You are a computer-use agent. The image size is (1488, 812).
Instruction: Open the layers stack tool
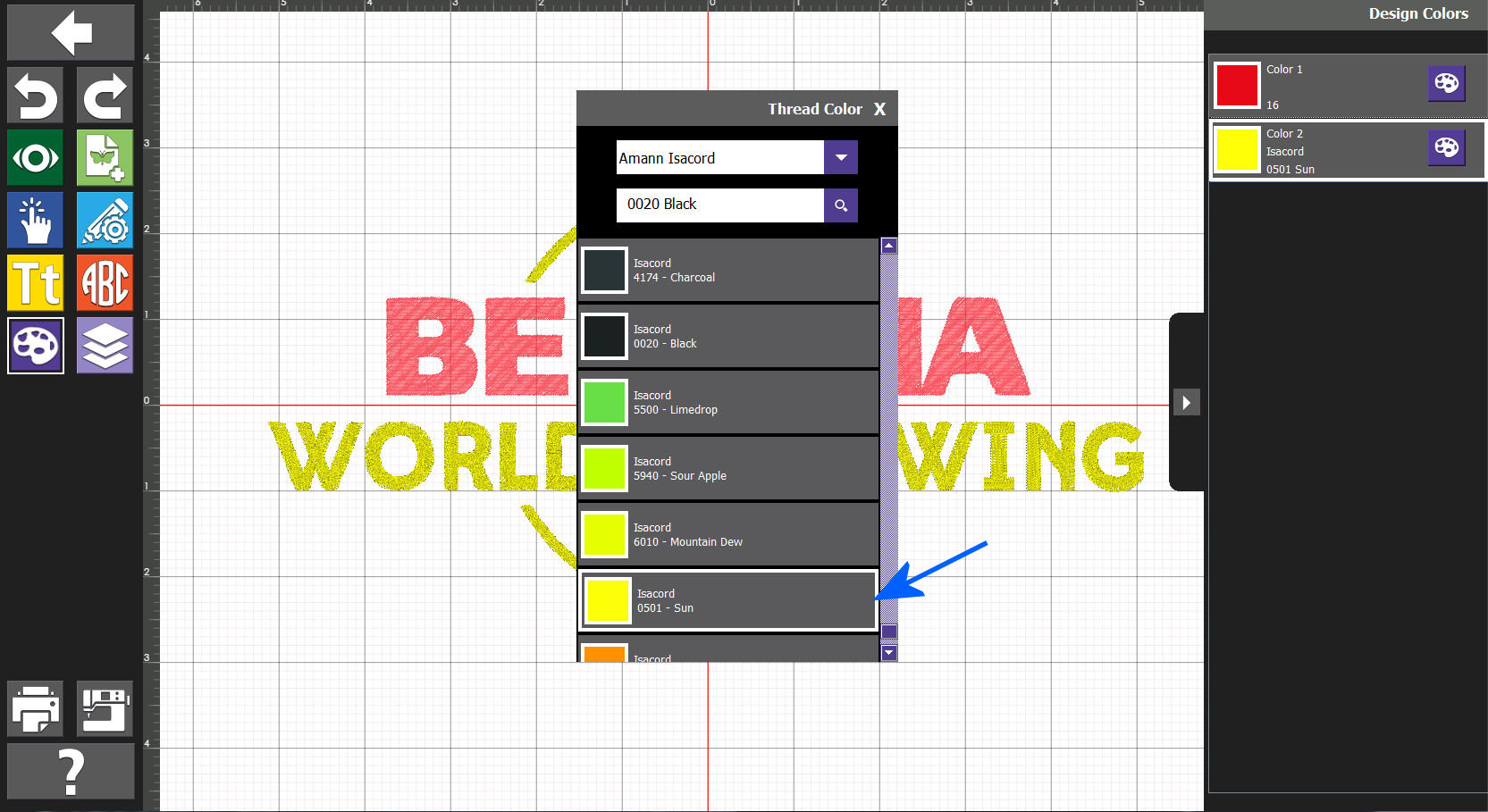click(105, 345)
